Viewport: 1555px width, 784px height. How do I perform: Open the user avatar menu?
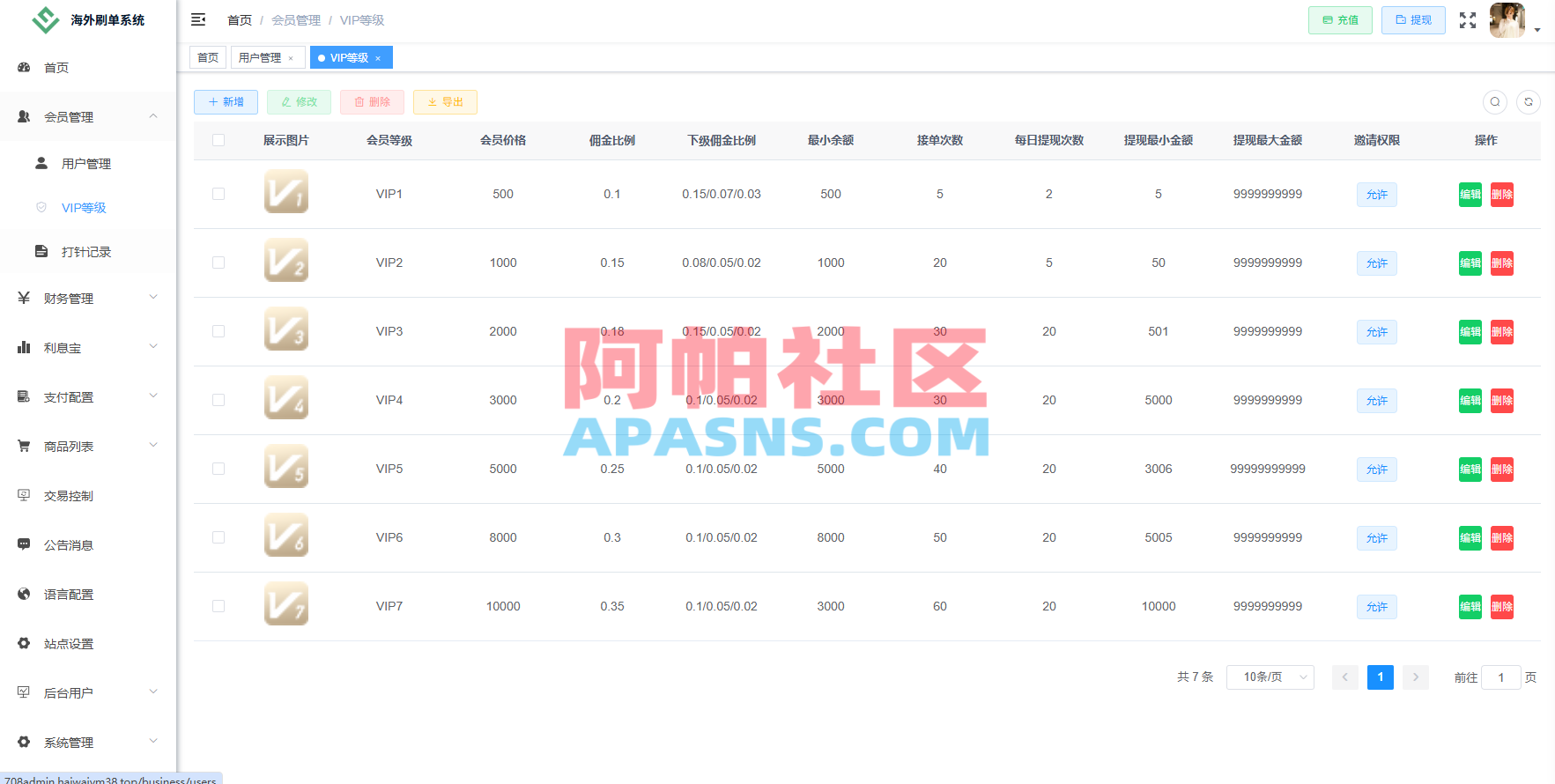tap(1507, 20)
